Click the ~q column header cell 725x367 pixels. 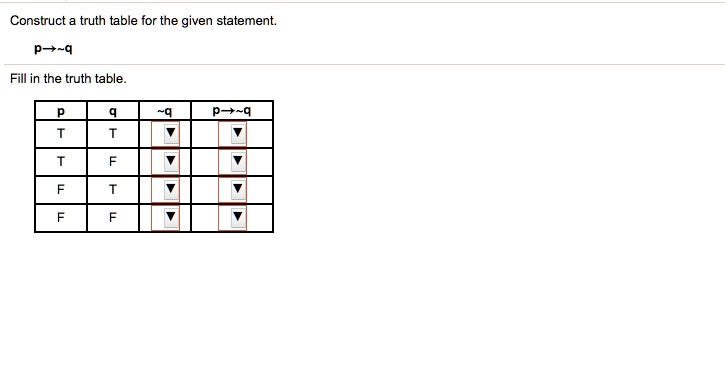[165, 111]
